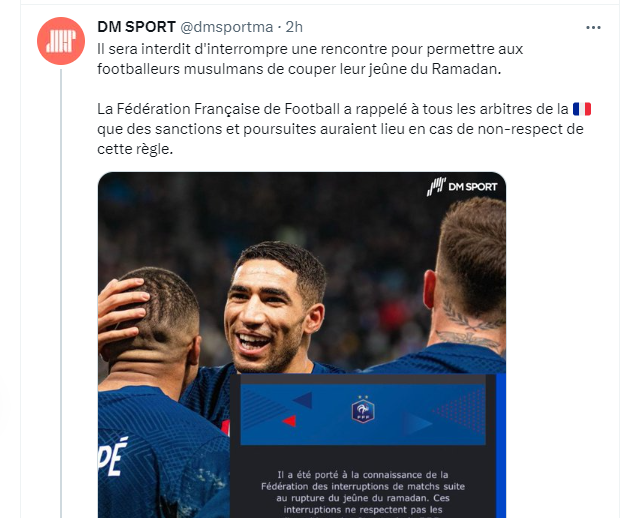
Task: Click the DM SPORT profile avatar
Action: click(x=61, y=41)
